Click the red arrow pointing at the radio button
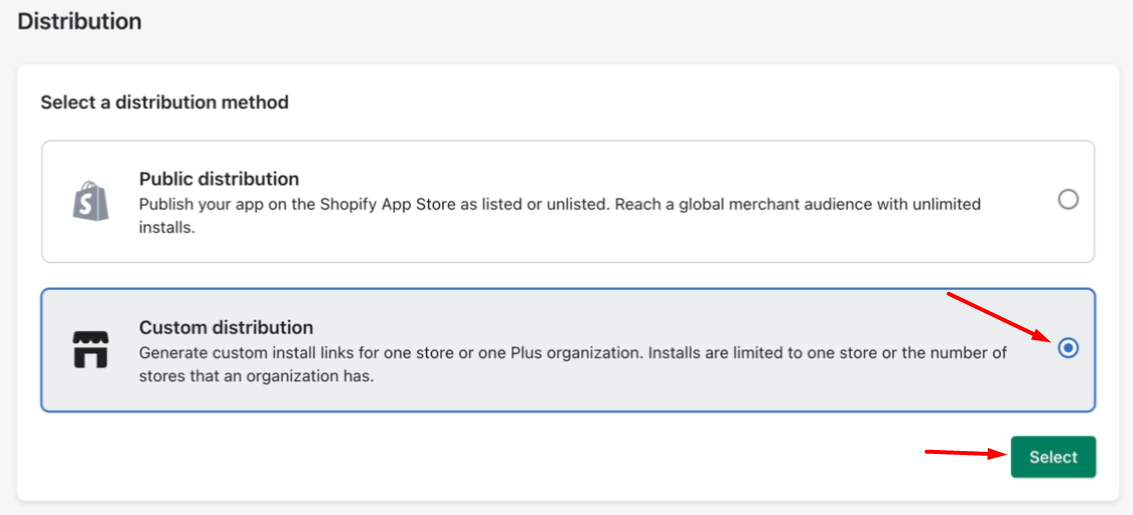 [x=996, y=315]
